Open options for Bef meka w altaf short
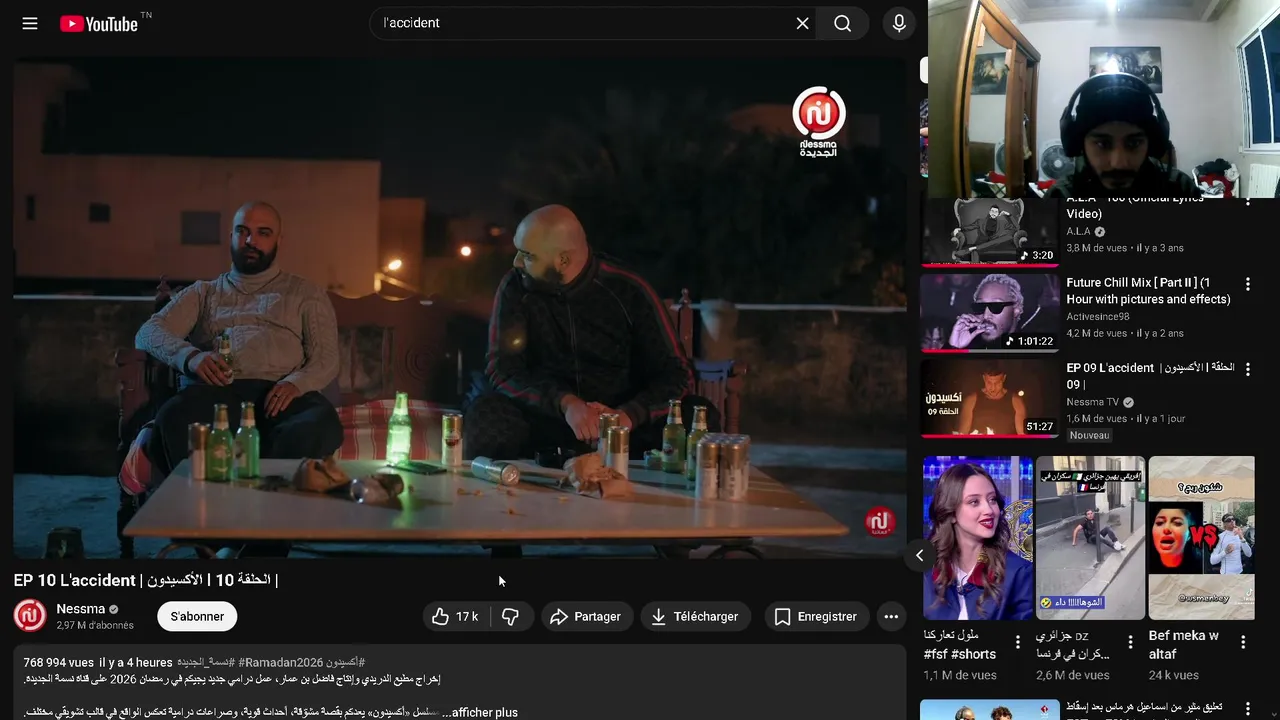The width and height of the screenshot is (1280, 720). tap(1244, 642)
